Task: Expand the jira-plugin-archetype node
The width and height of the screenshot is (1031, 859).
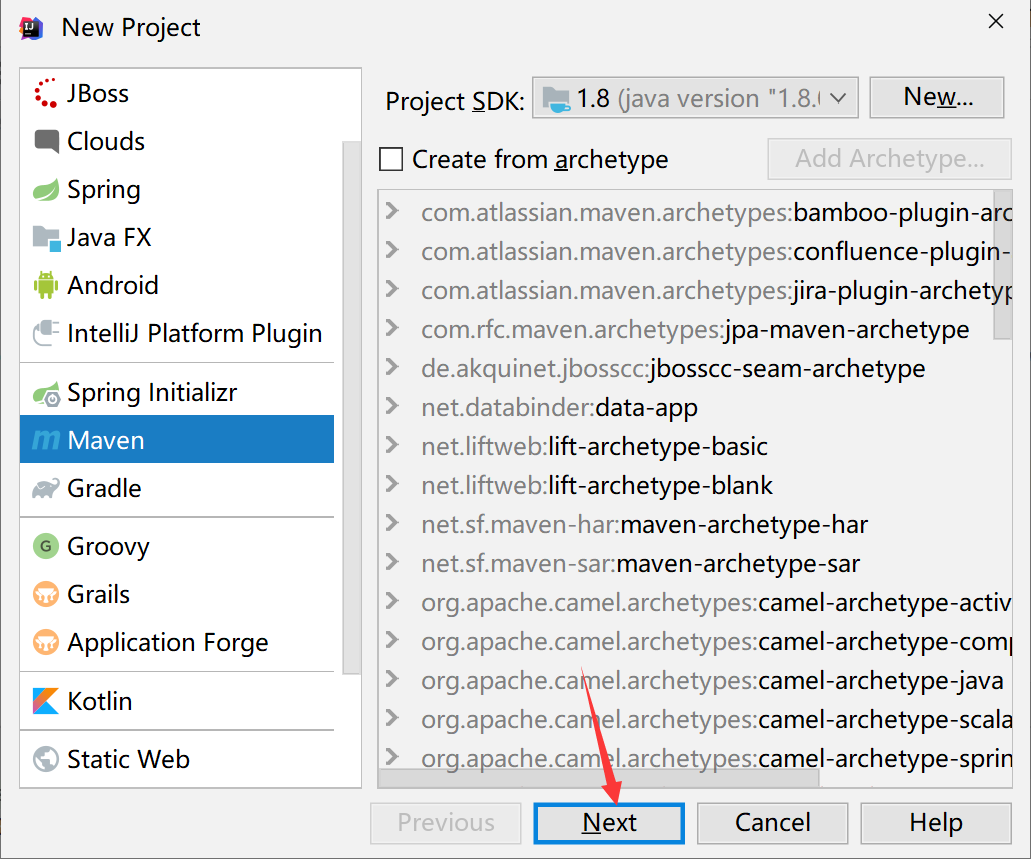Action: pyautogui.click(x=393, y=289)
